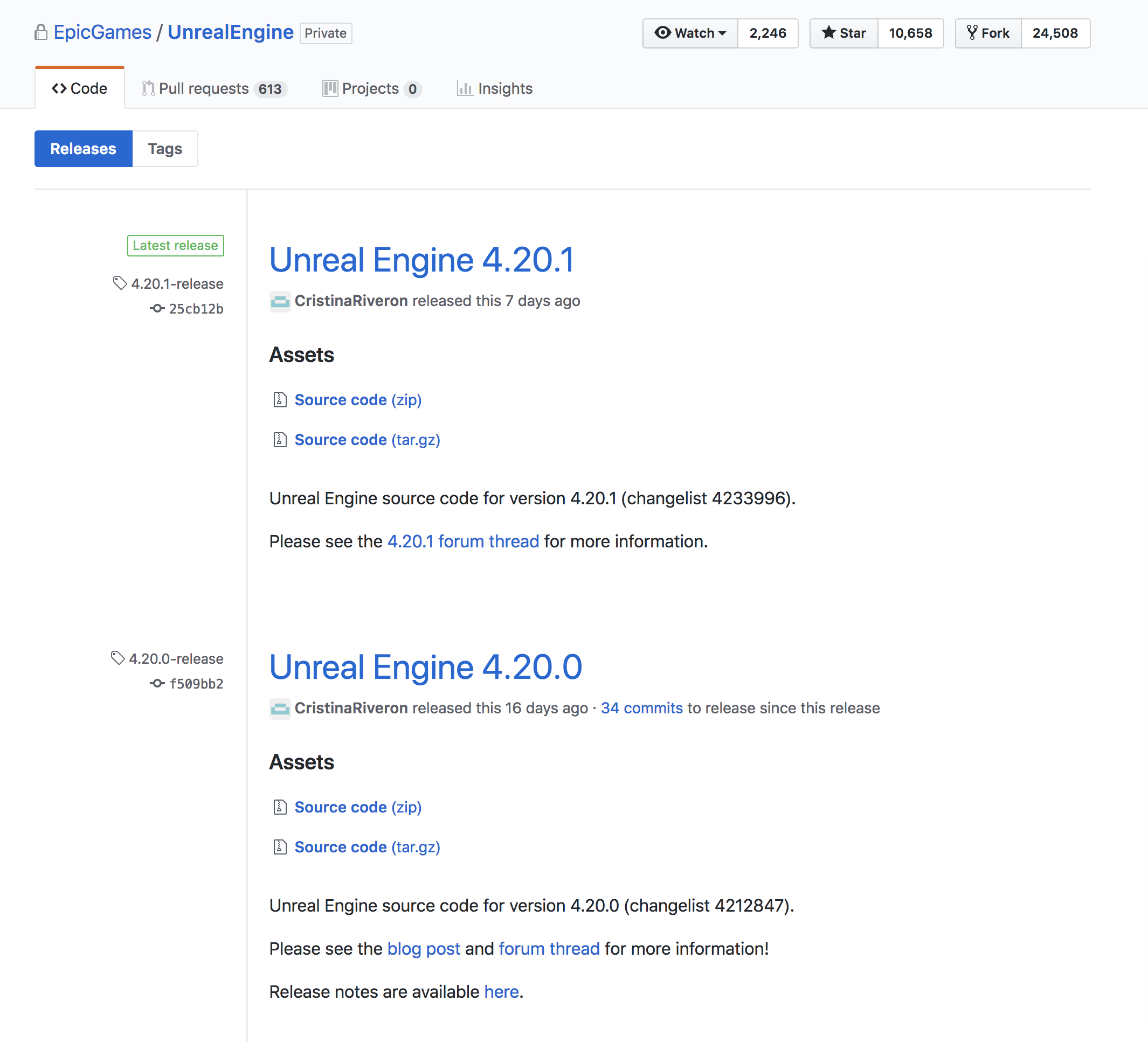The height and width of the screenshot is (1042, 1148).
Task: Click the commit icon next to f509bb2
Action: click(157, 683)
